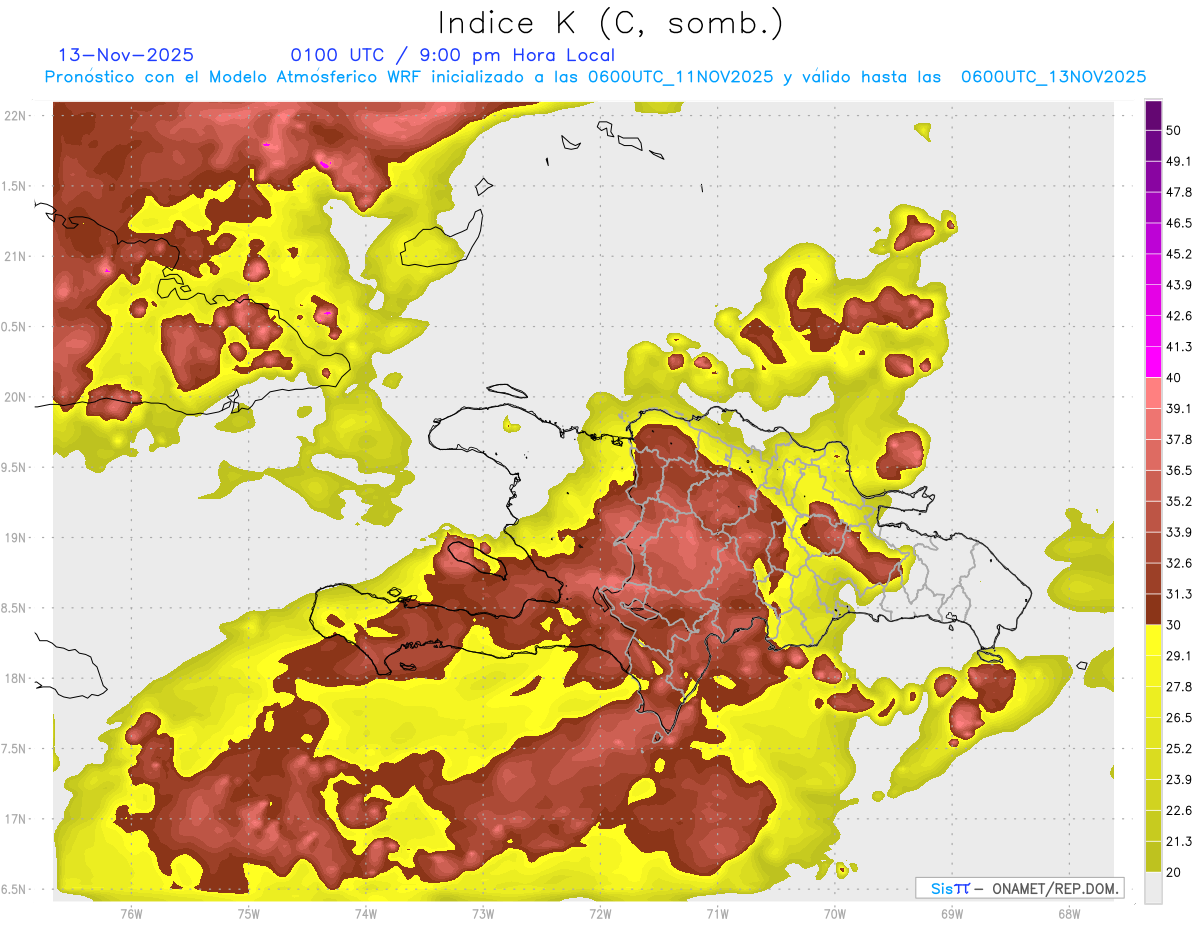Click the colorbar value '36.5'
This screenshot has height=927, width=1200.
pyautogui.click(x=1180, y=470)
